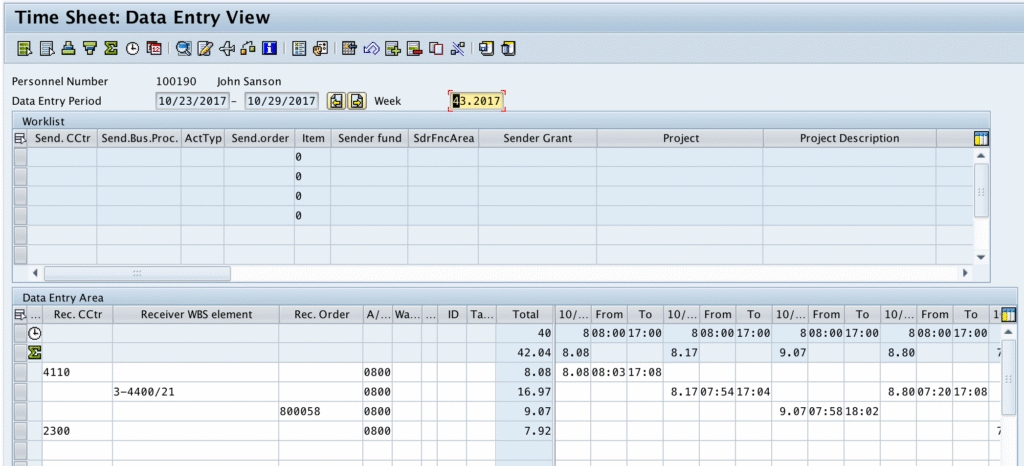Go to next data entry period
The height and width of the screenshot is (466, 1024).
[357, 101]
